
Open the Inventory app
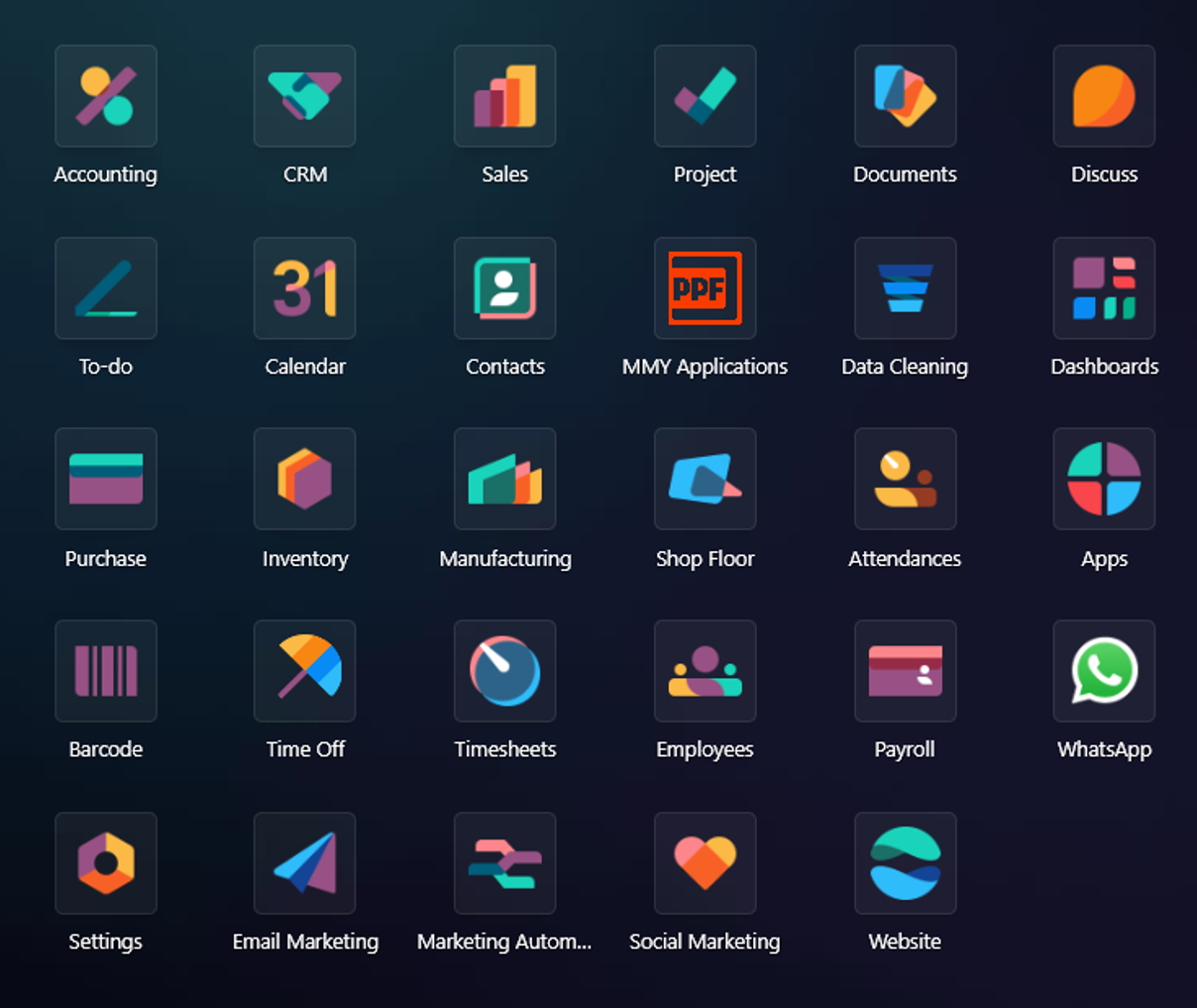pos(305,480)
